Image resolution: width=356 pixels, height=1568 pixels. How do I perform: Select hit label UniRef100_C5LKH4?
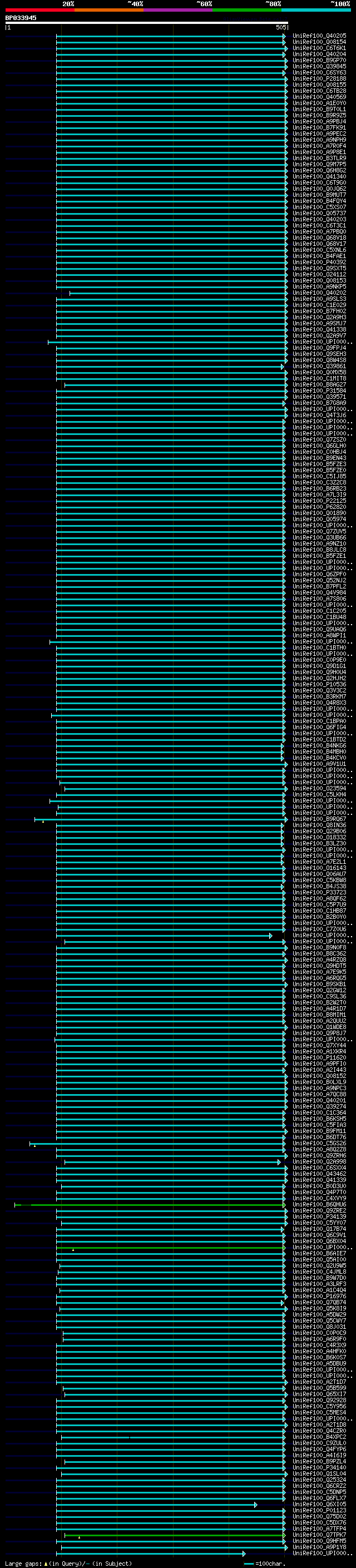[x=319, y=794]
